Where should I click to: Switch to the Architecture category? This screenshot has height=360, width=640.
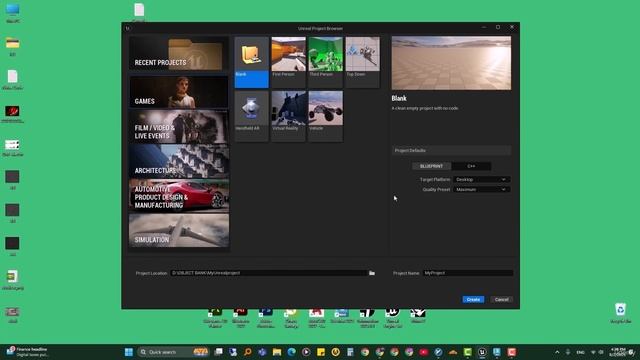click(x=179, y=161)
